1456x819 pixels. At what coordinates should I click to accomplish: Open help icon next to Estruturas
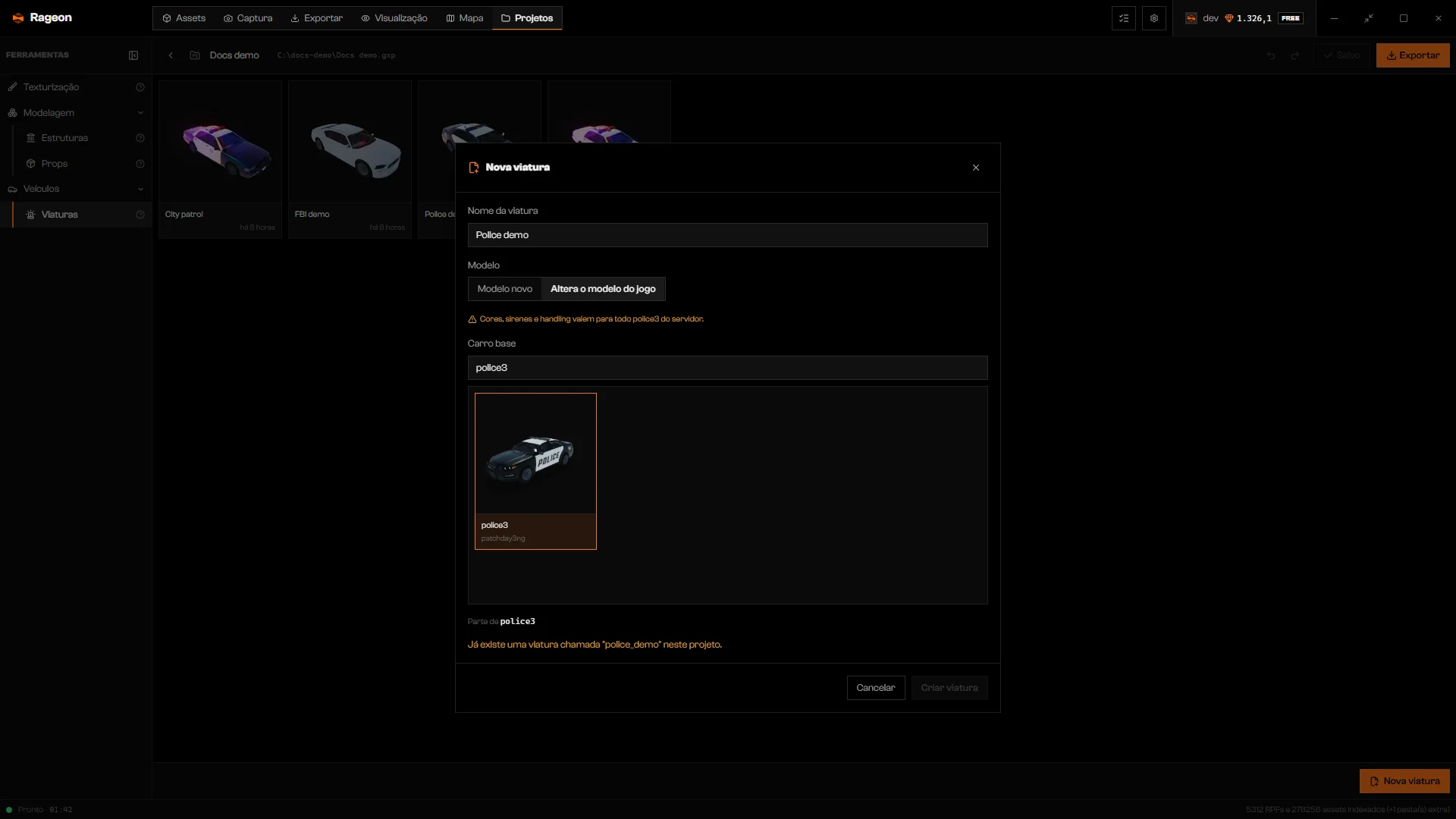pos(140,138)
